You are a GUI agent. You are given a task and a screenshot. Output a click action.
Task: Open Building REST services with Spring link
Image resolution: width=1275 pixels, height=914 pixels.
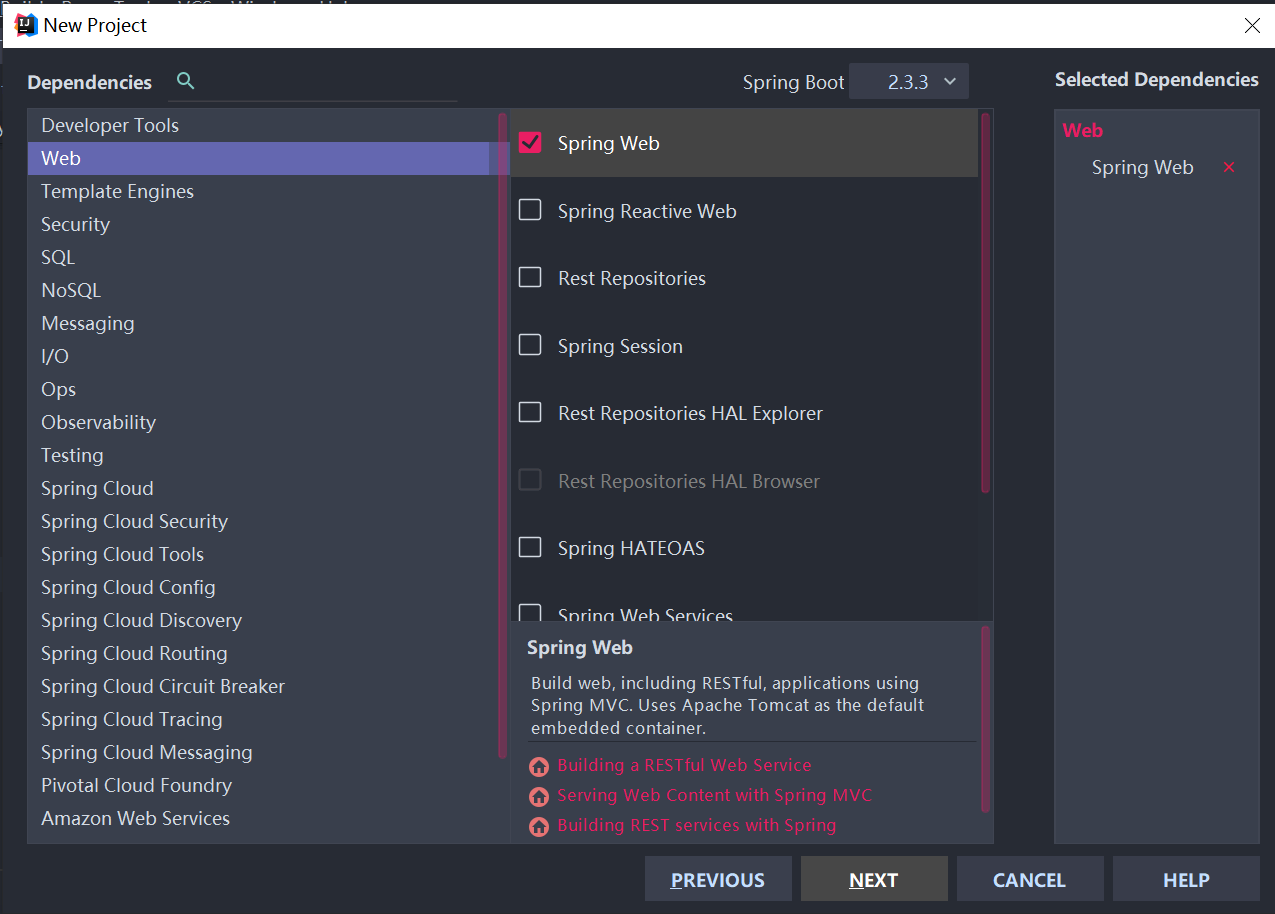697,825
